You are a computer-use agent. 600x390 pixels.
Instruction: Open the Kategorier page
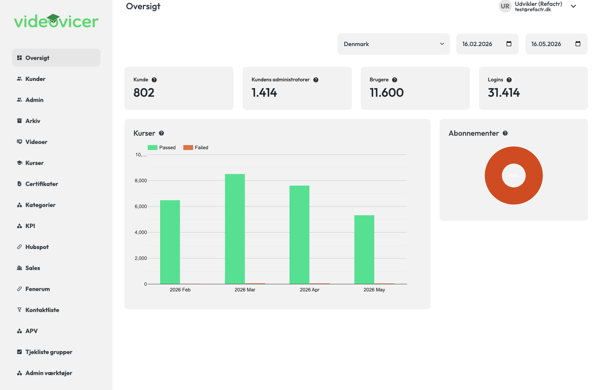[x=56, y=205]
